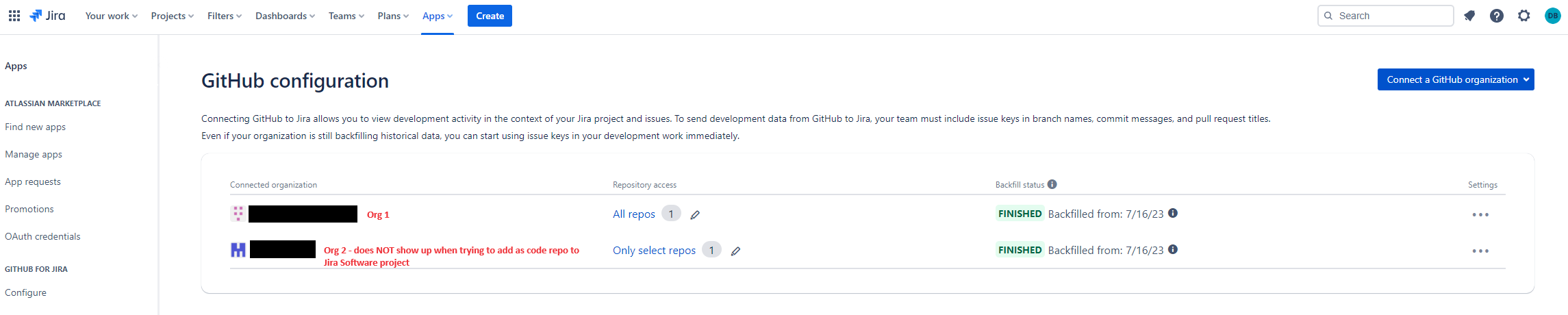Open settings ellipsis for Org 1 row

(x=1480, y=215)
